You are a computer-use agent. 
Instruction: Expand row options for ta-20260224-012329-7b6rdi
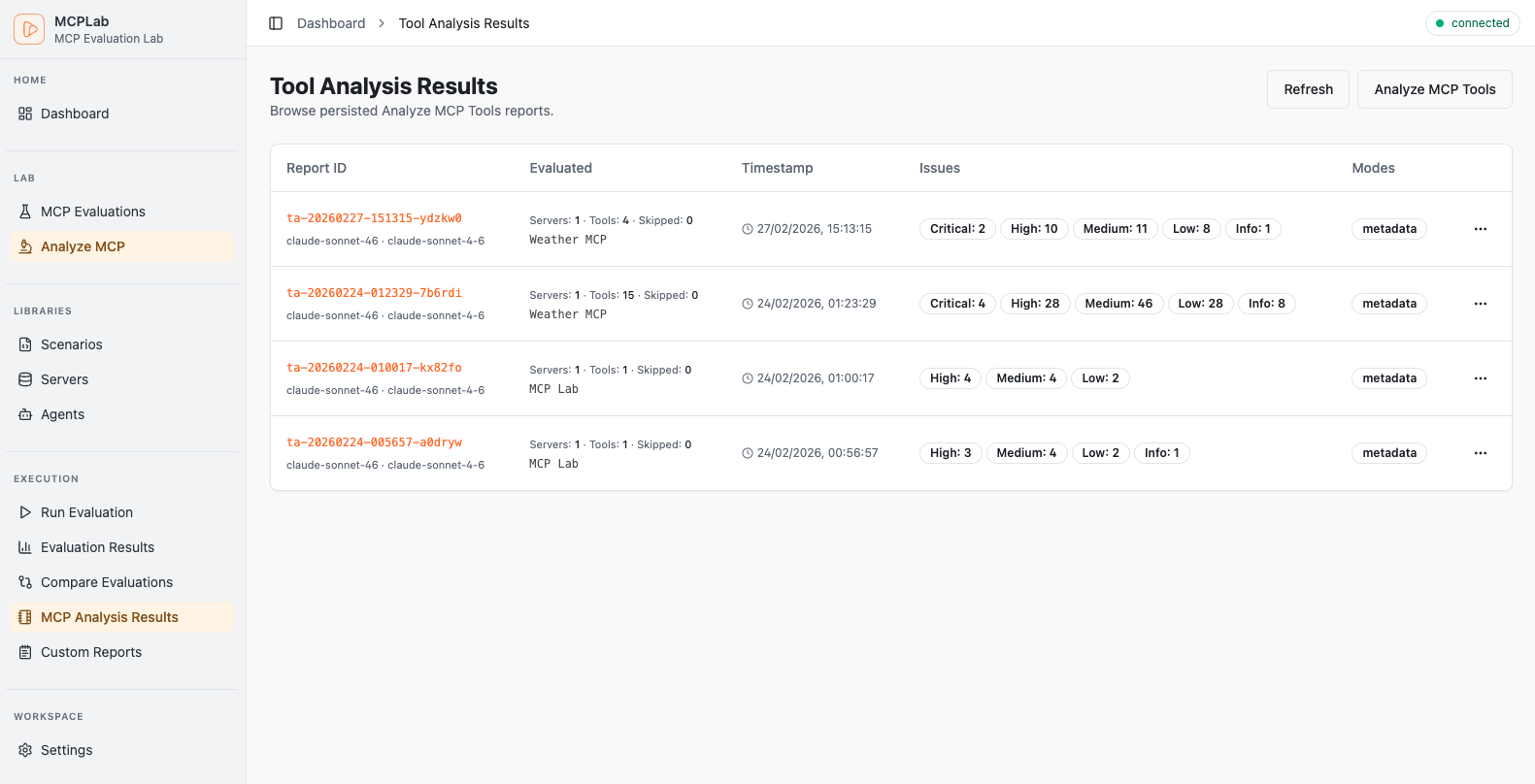pos(1480,304)
